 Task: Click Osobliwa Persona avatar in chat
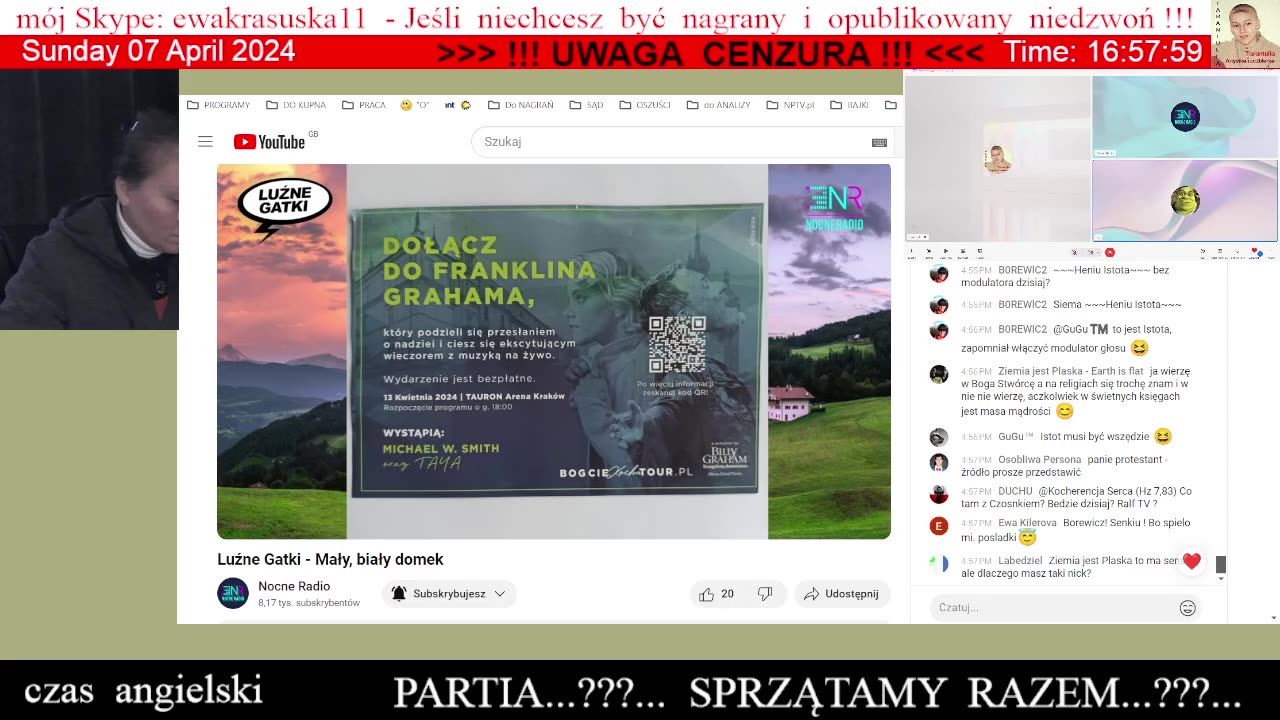[938, 462]
